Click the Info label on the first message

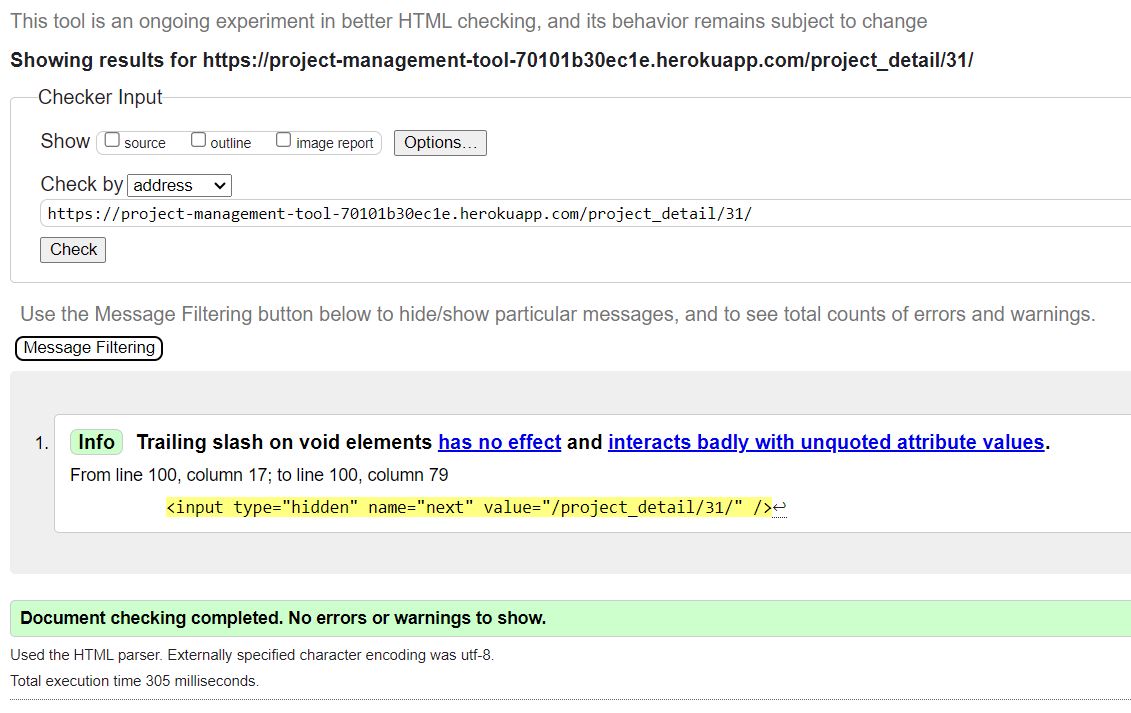(96, 441)
